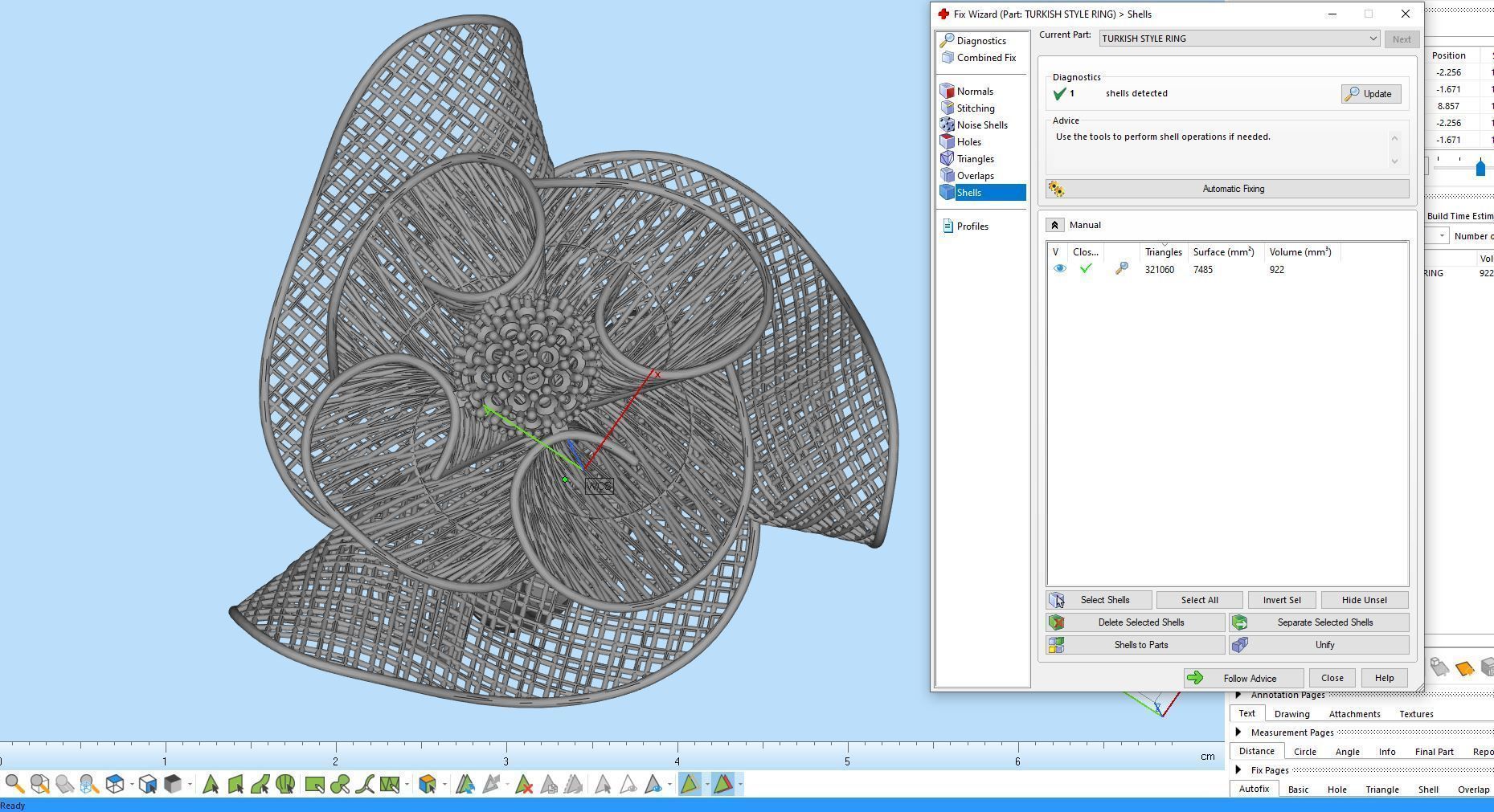Select the Mark Shell tool icon
Image resolution: width=1494 pixels, height=812 pixels.
(285, 784)
